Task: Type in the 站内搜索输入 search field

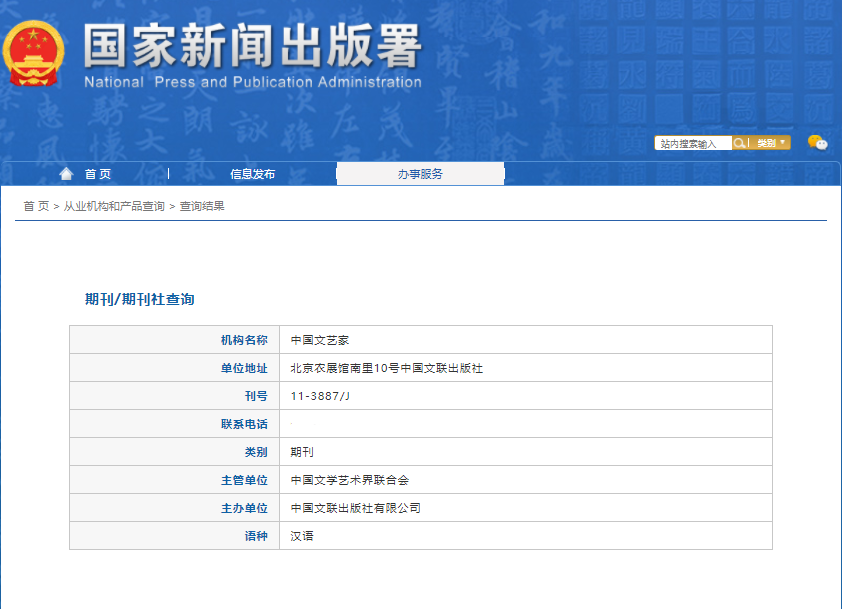Action: 693,144
